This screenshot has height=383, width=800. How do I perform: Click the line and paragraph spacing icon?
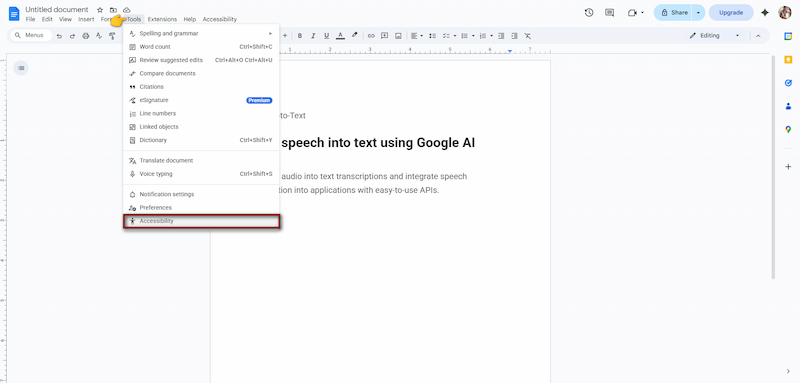coord(433,36)
